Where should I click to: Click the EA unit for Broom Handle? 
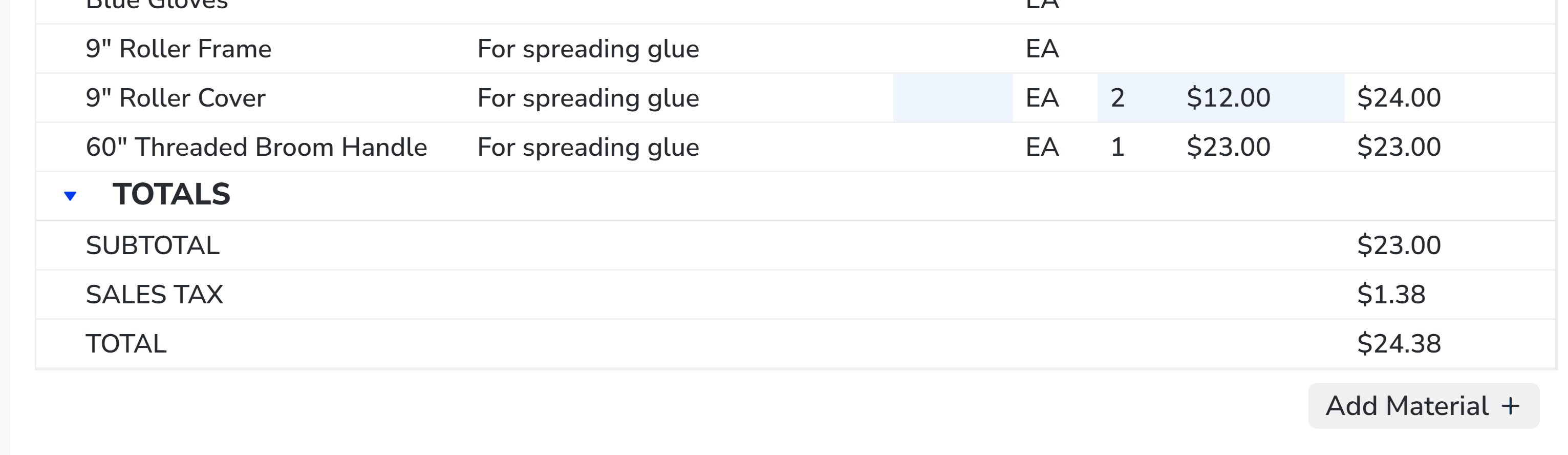(1042, 147)
